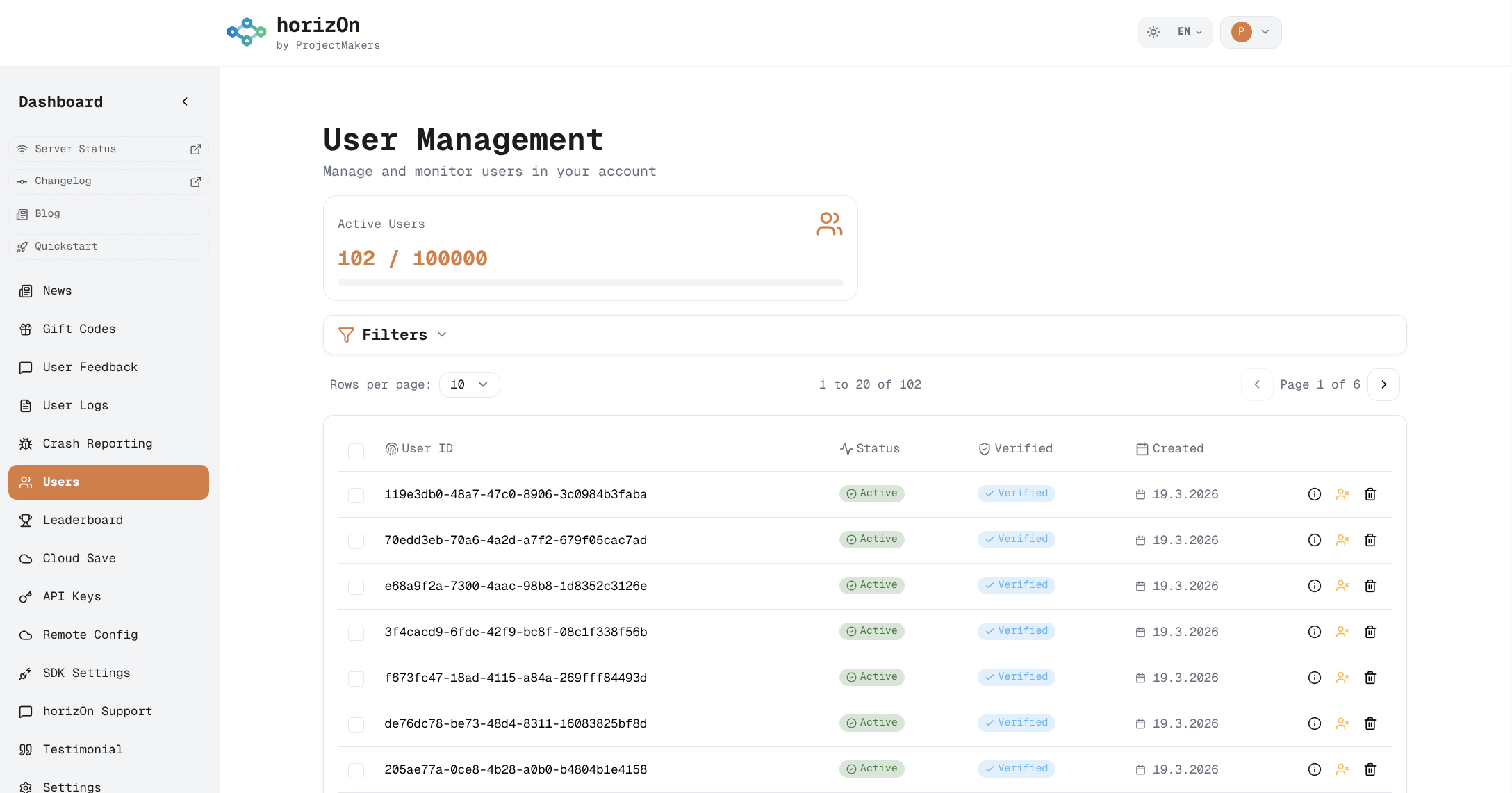Collapse the Dashboard sidebar
The height and width of the screenshot is (793, 1512).
185,102
